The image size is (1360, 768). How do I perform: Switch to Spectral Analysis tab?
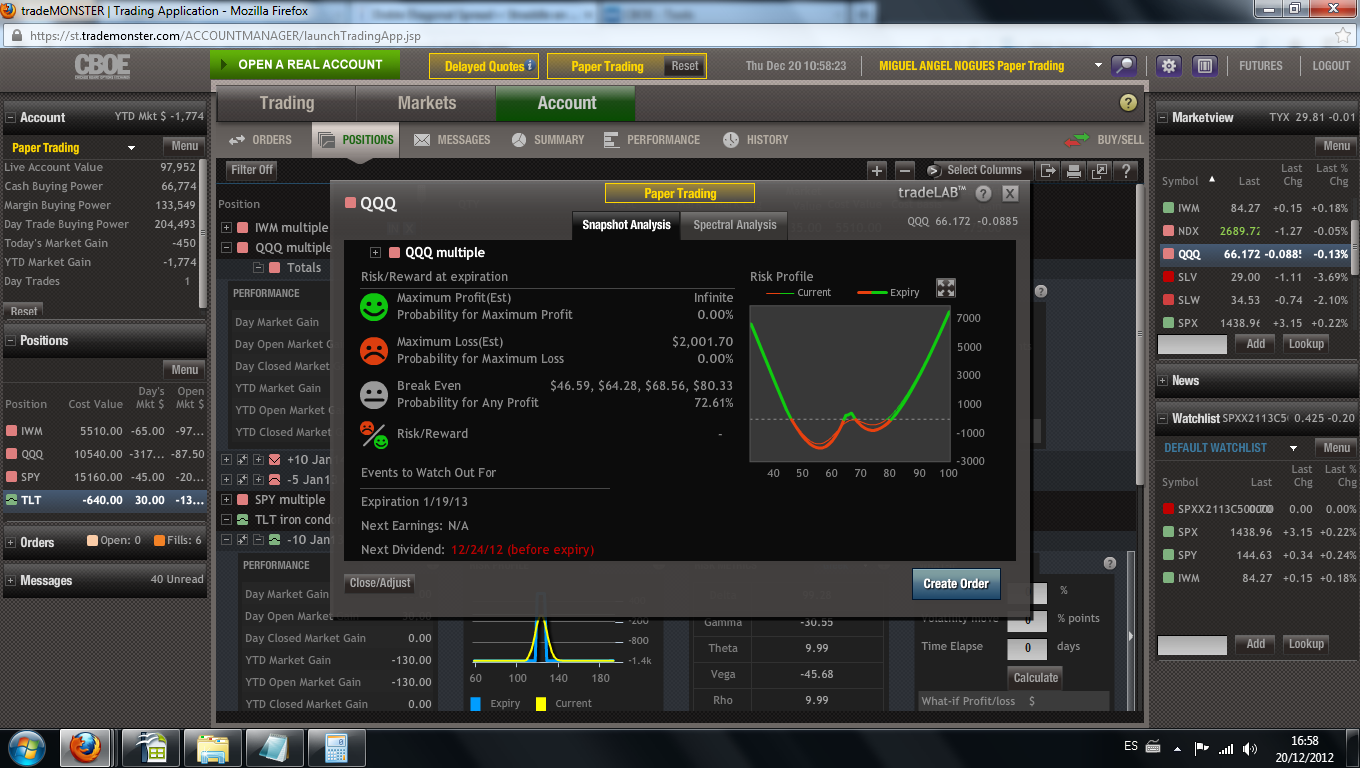(735, 225)
